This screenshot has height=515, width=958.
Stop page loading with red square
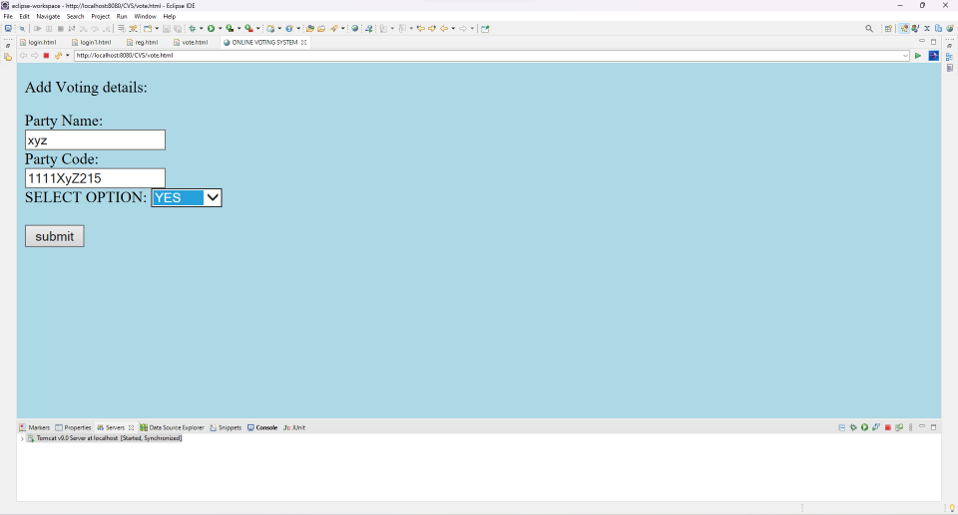click(x=46, y=56)
